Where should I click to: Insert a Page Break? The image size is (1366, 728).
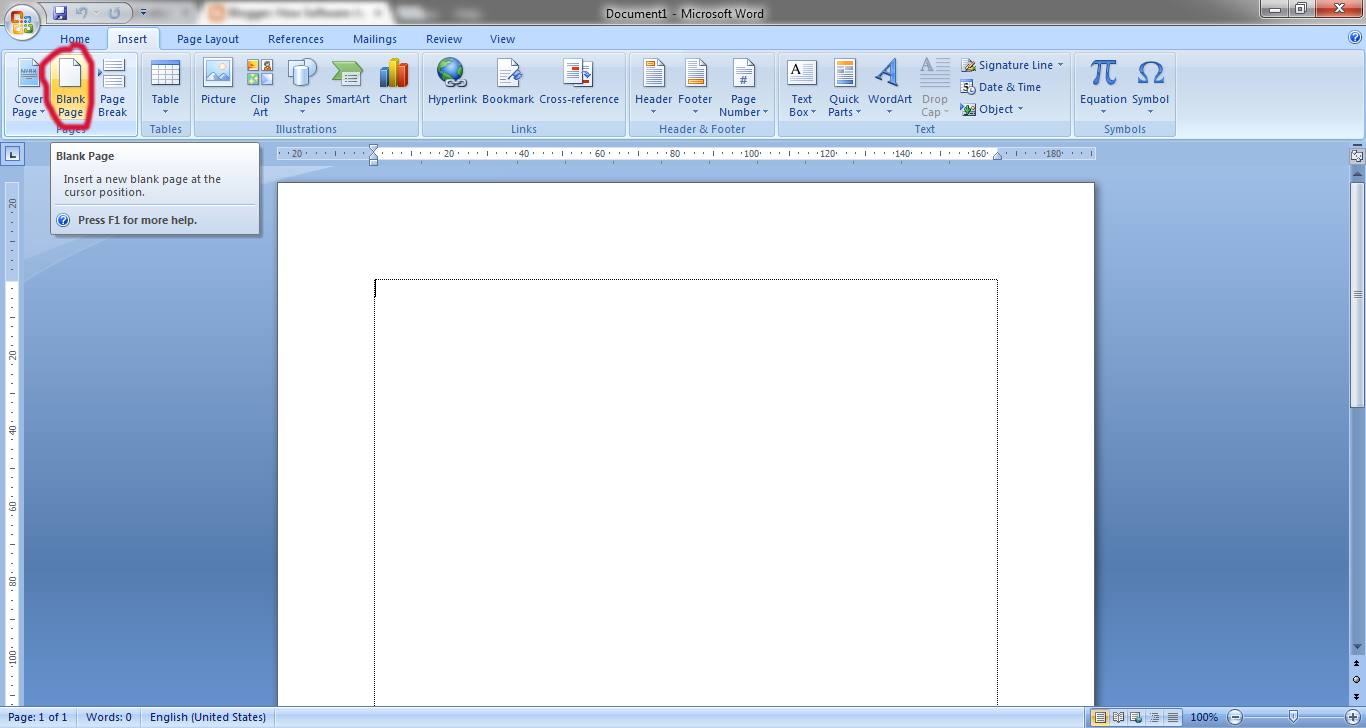point(112,85)
